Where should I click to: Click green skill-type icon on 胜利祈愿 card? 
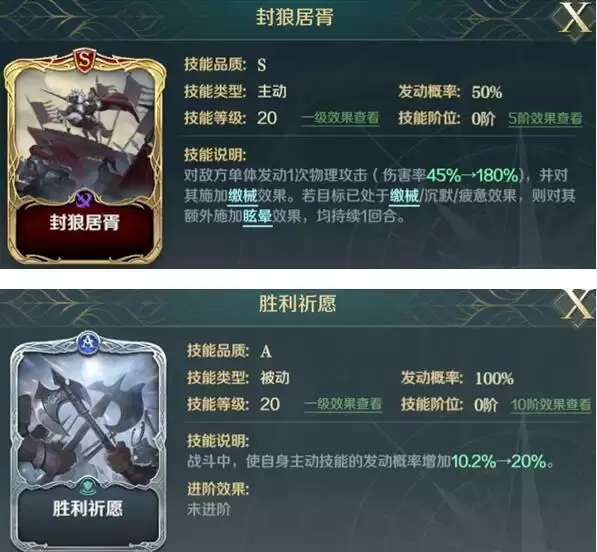click(88, 486)
